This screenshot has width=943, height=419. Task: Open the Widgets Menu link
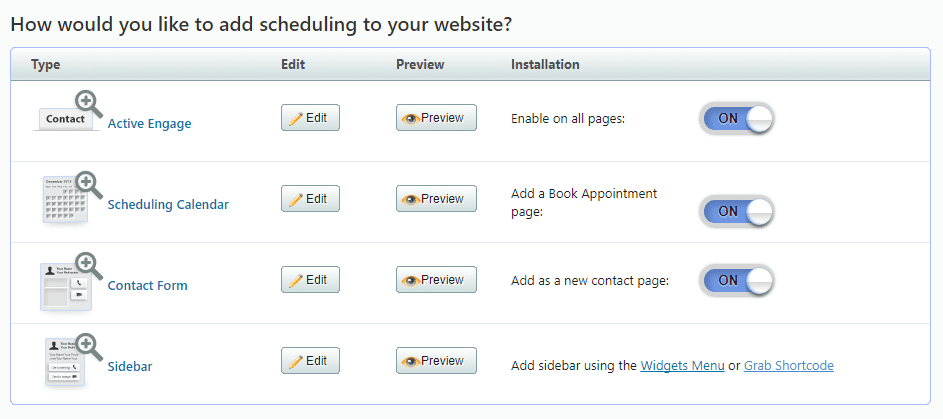[x=682, y=366]
